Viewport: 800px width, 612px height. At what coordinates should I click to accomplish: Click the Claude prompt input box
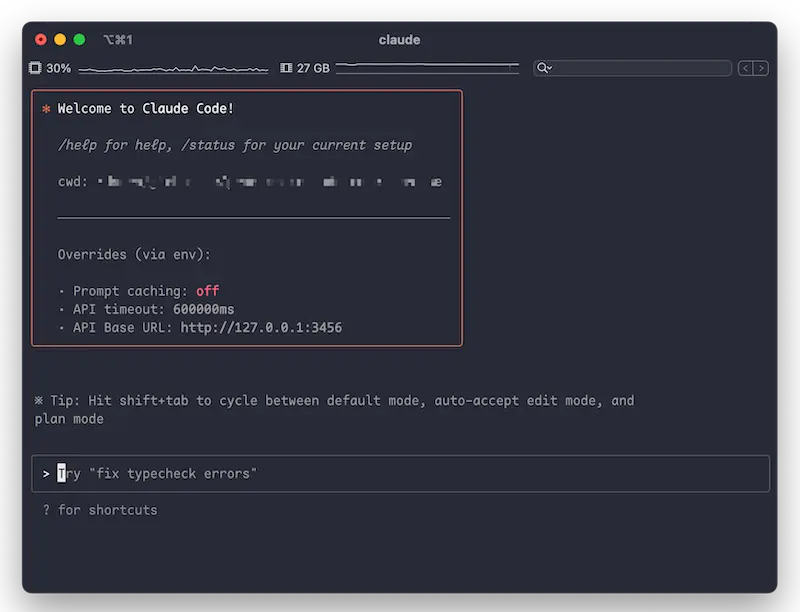[401, 474]
